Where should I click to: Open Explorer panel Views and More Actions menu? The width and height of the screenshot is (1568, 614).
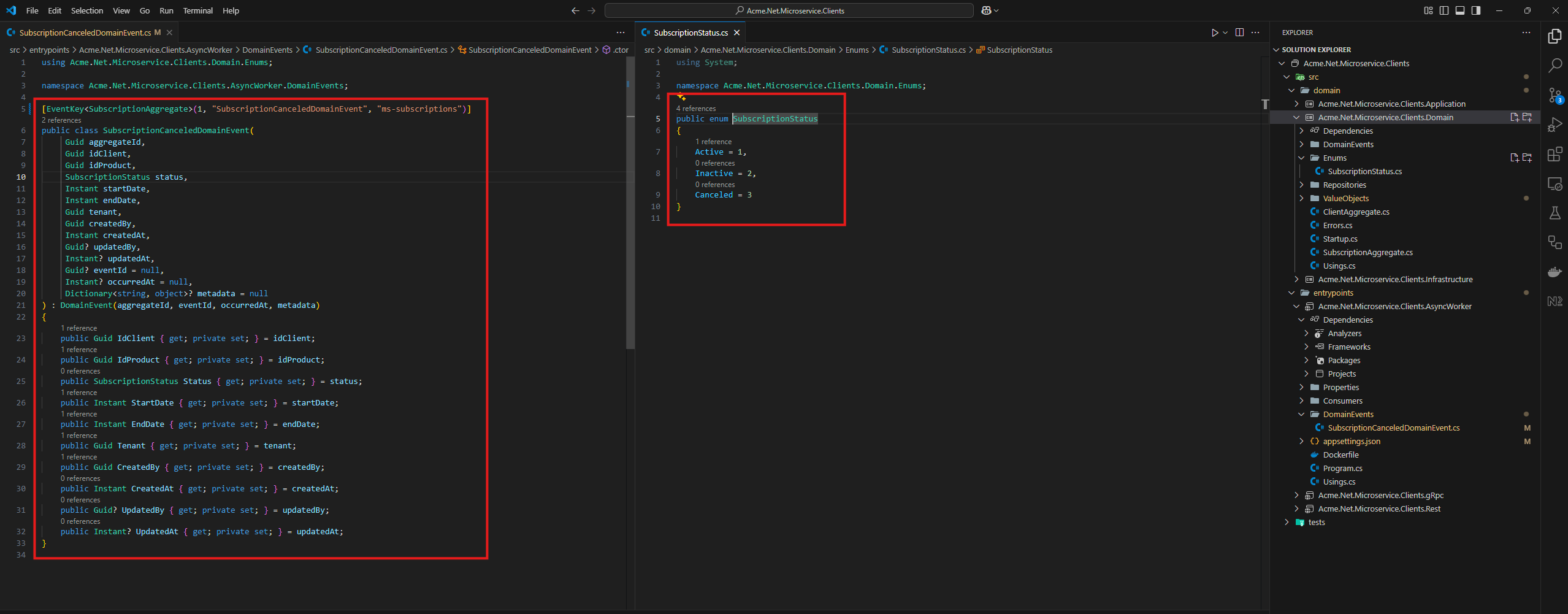point(1526,33)
